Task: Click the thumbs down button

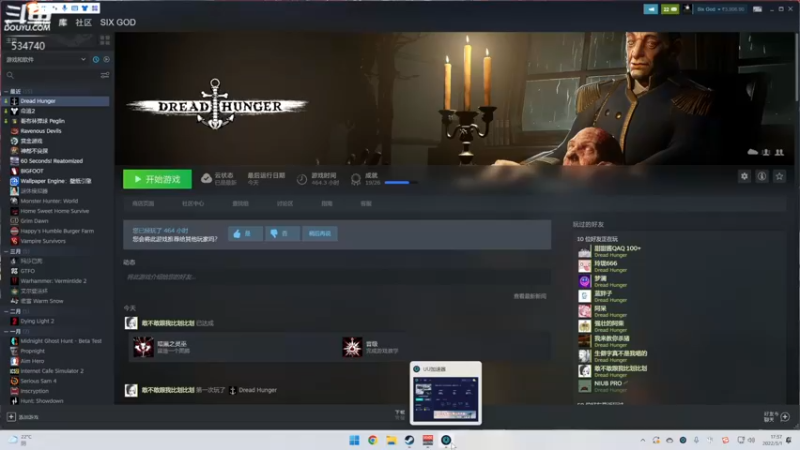Action: pos(282,234)
